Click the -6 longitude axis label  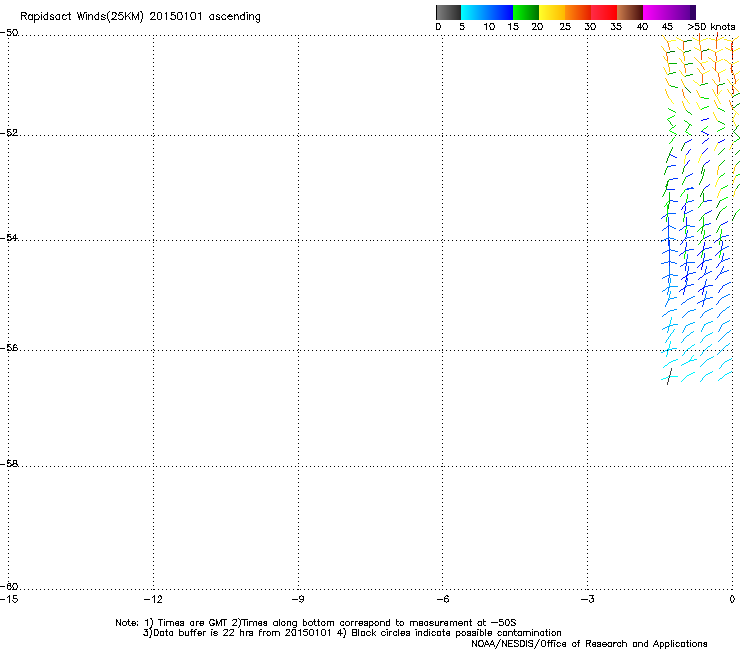(x=442, y=599)
